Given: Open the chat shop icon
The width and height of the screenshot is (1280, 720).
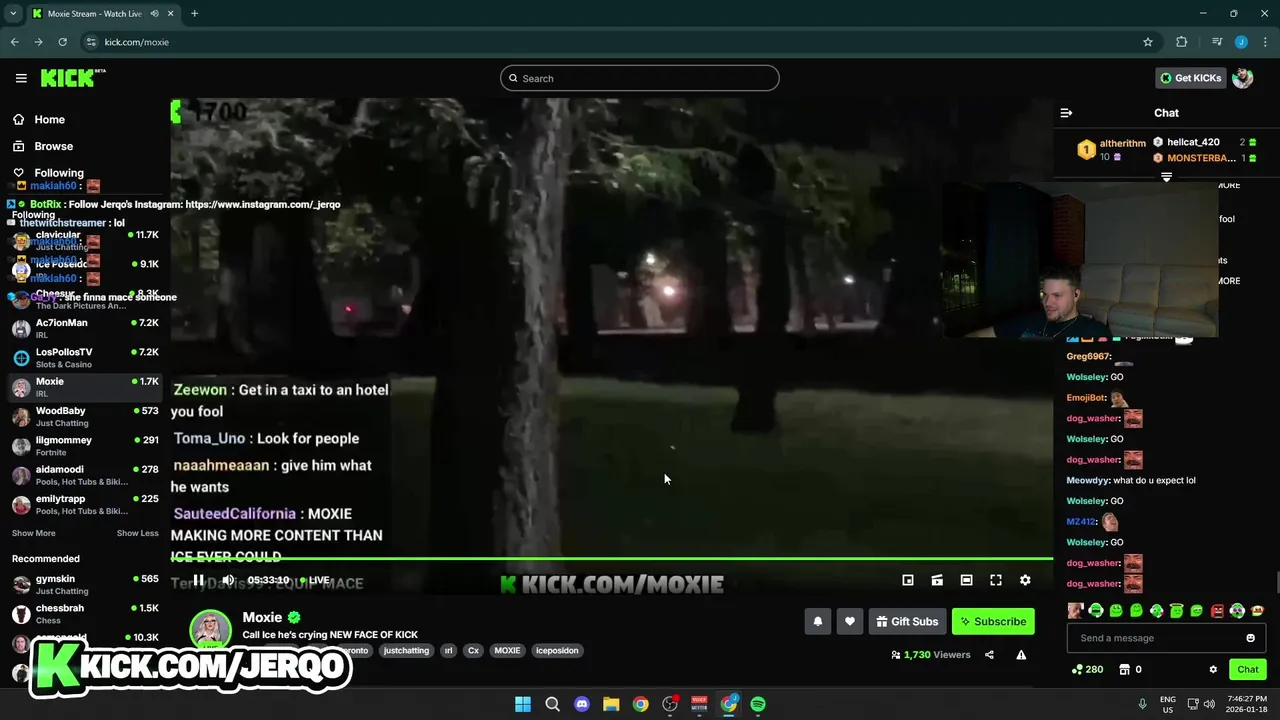Looking at the screenshot, I should pyautogui.click(x=1124, y=669).
